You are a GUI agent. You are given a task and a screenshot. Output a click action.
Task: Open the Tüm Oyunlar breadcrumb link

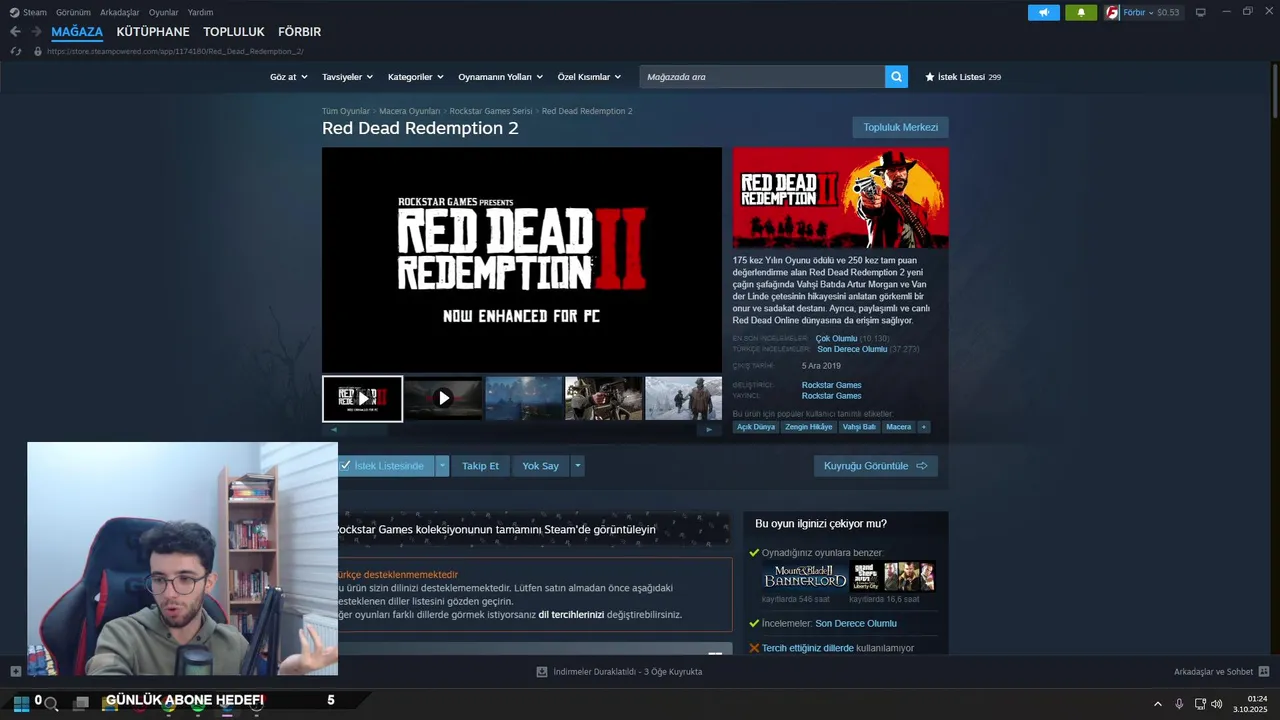[x=346, y=111]
